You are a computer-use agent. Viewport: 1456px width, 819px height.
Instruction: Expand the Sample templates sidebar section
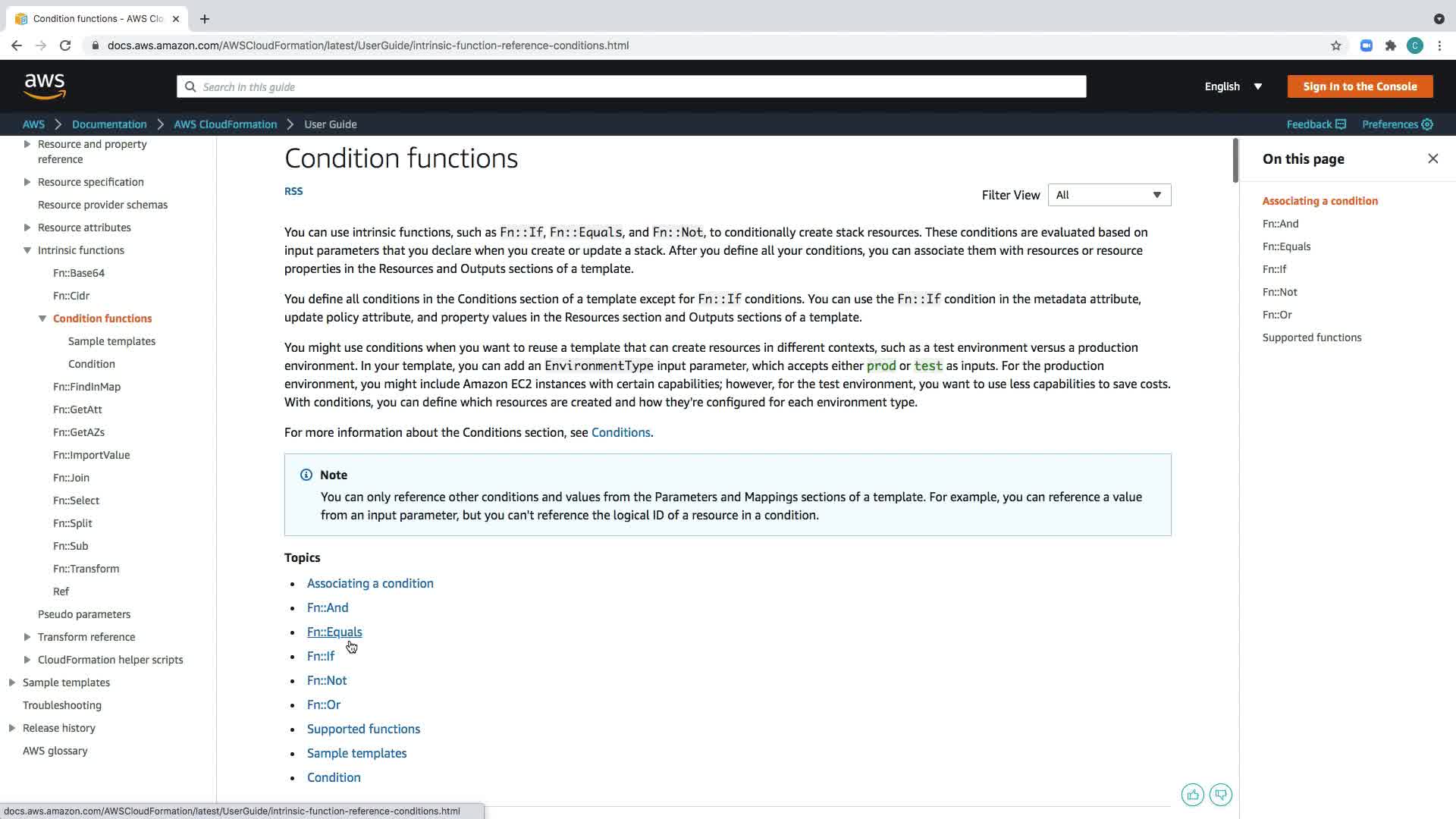(x=12, y=682)
